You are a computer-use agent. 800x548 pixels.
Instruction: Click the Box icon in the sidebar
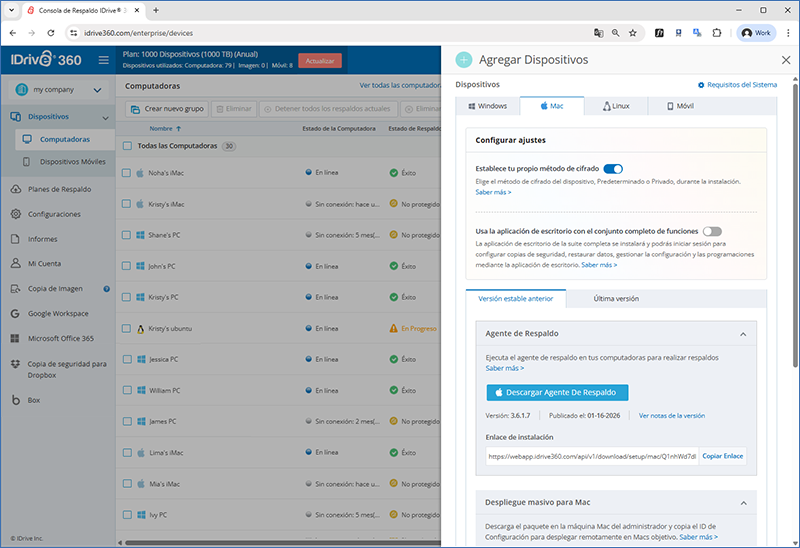(16, 400)
